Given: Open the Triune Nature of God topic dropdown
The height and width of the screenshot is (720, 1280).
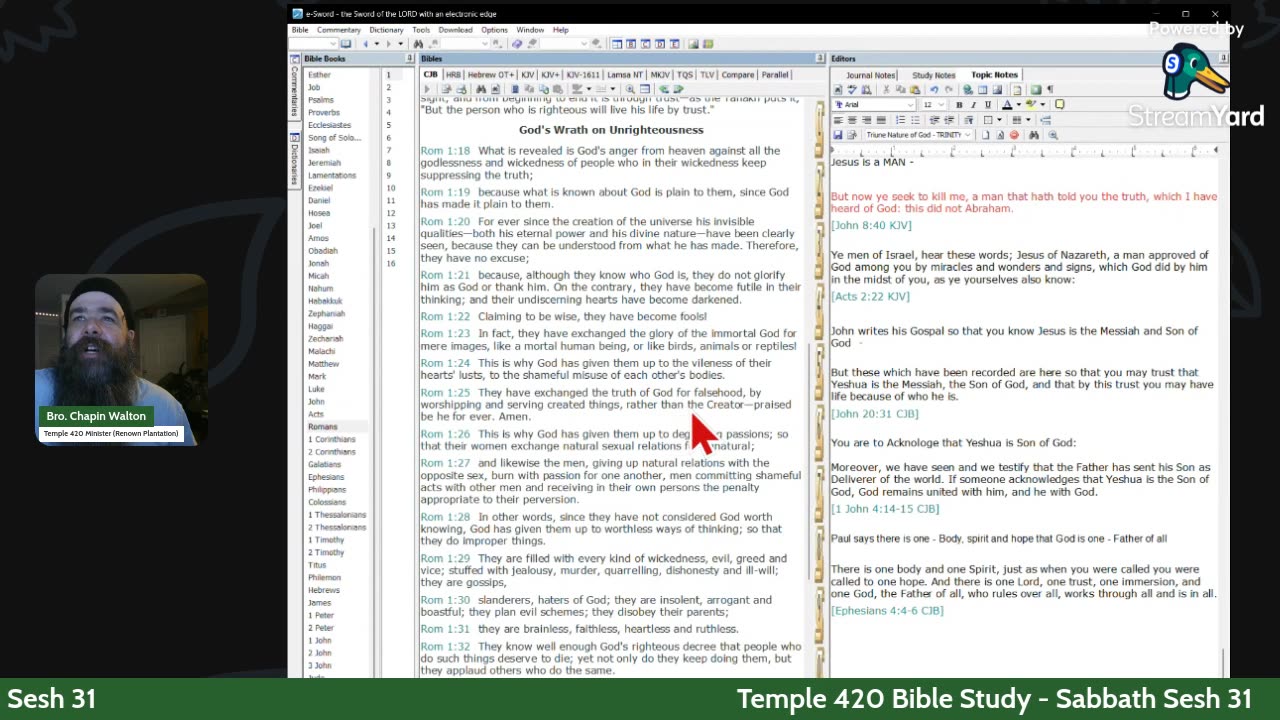Looking at the screenshot, I should 968,135.
